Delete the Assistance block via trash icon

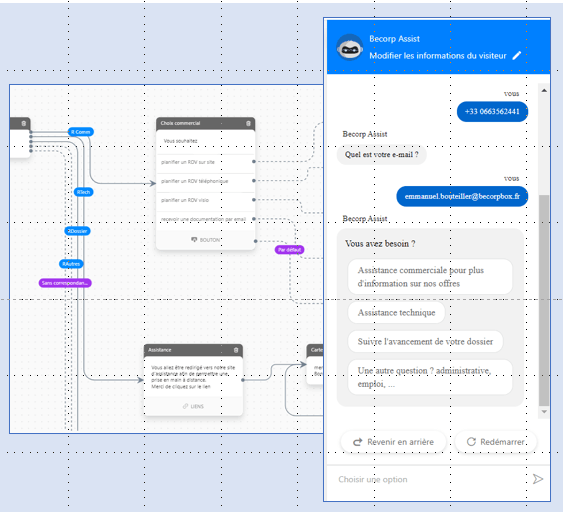click(236, 350)
